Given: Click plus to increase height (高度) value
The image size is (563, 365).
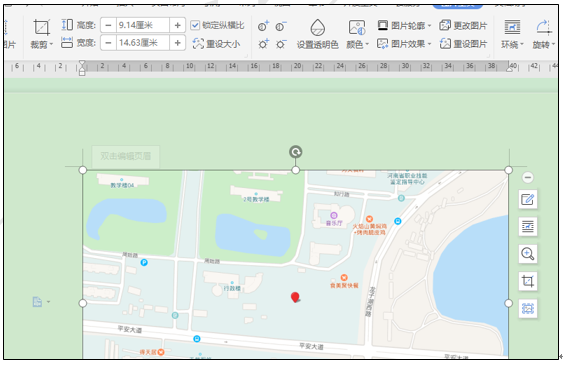Looking at the screenshot, I should pyautogui.click(x=177, y=25).
